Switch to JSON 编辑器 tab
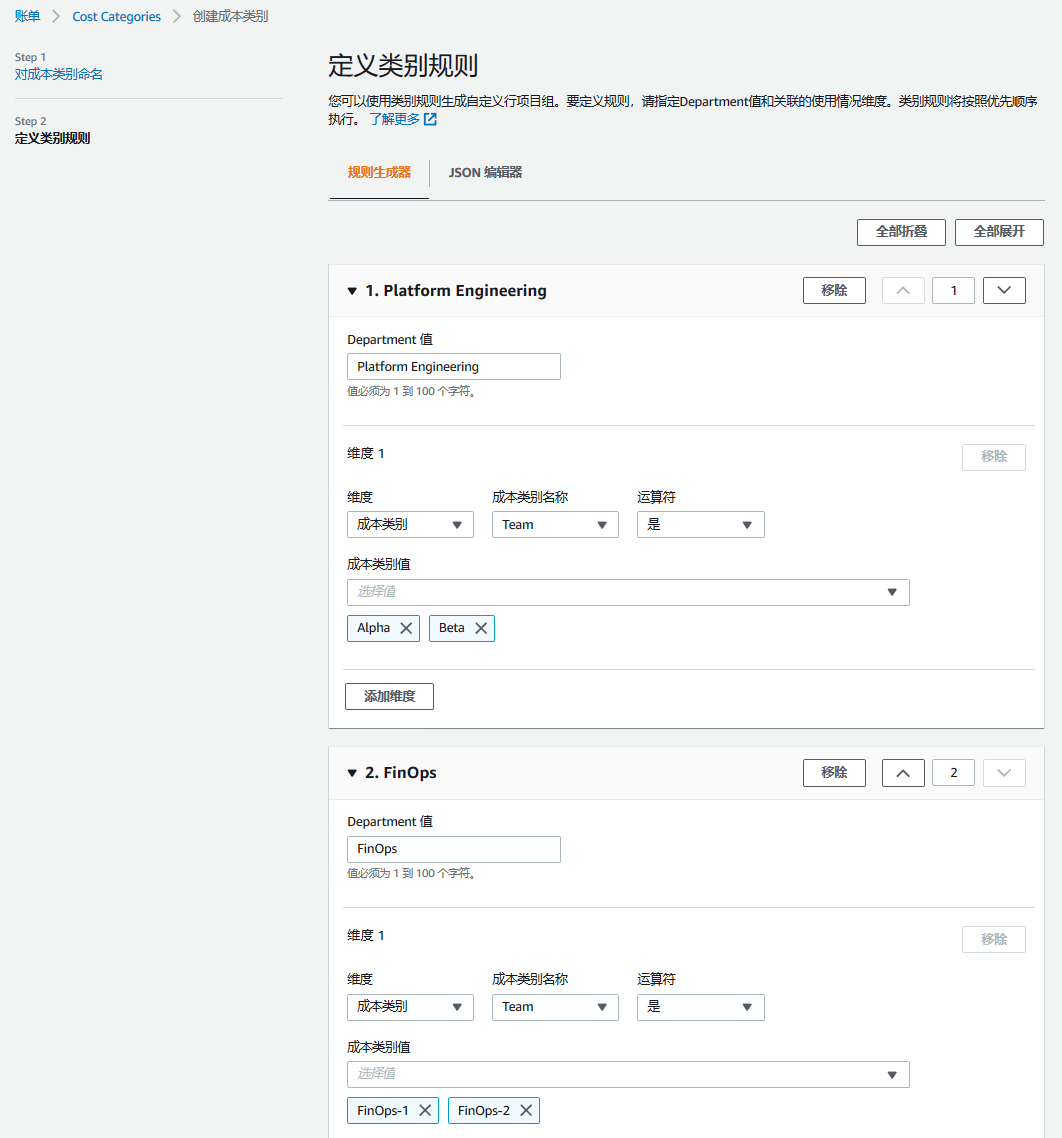The width and height of the screenshot is (1062, 1138). (x=485, y=172)
